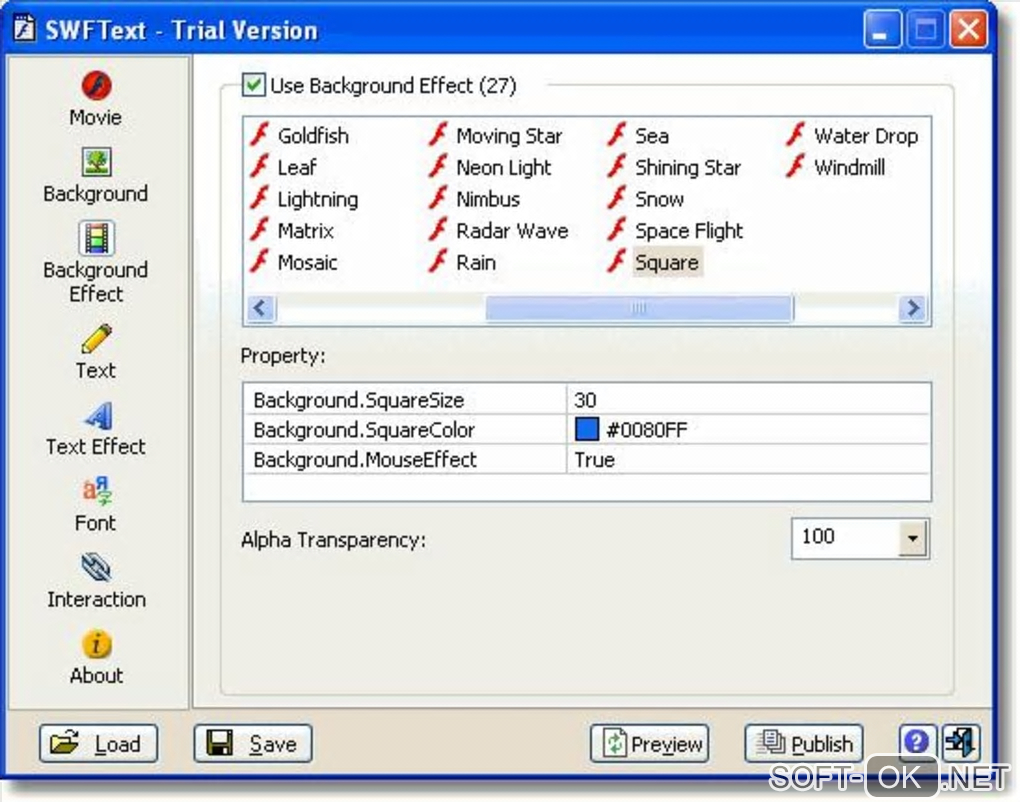
Task: Click the Flash icon beside Mosaic
Action: click(x=260, y=261)
